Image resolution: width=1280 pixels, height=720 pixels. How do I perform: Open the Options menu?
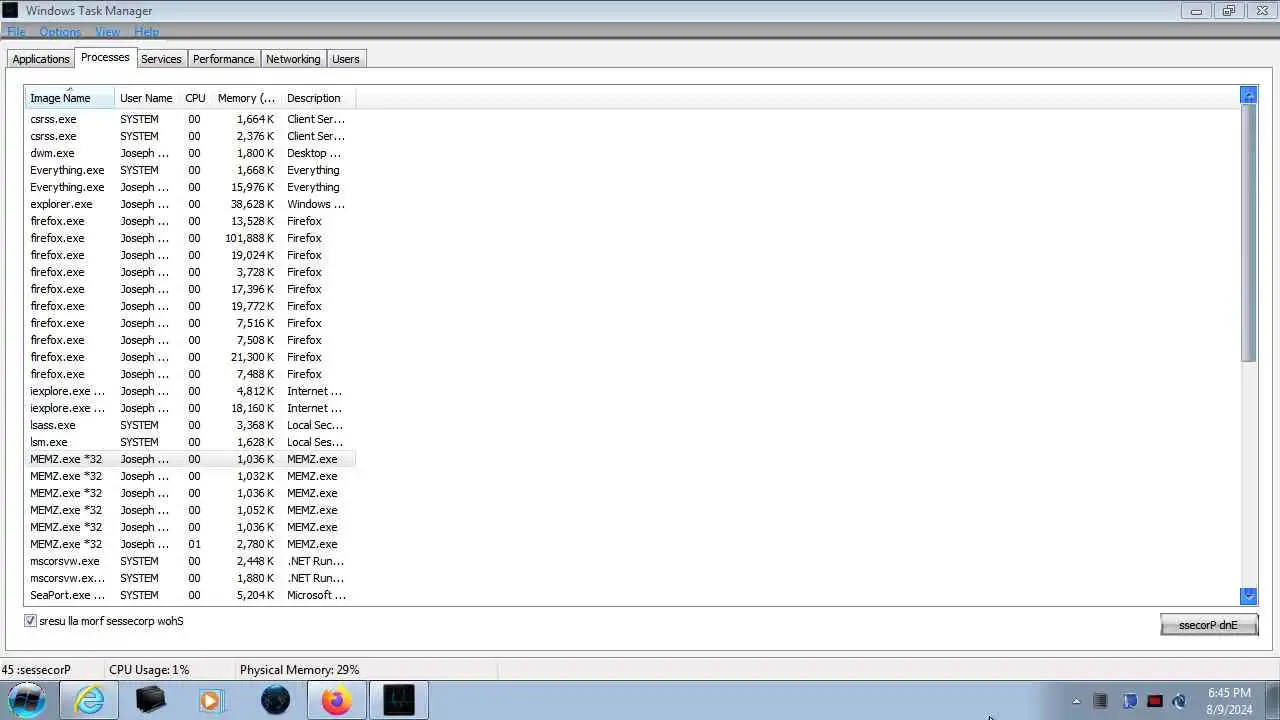pos(60,32)
